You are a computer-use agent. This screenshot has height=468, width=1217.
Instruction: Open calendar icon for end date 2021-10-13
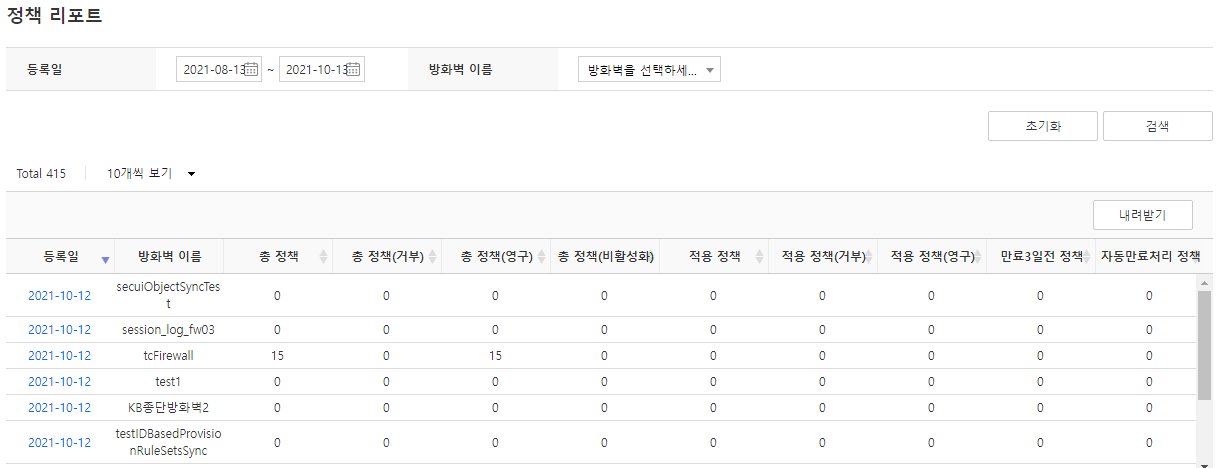click(354, 69)
